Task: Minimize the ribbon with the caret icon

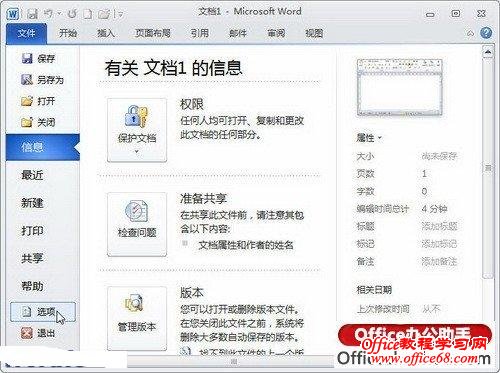Action: click(x=470, y=33)
